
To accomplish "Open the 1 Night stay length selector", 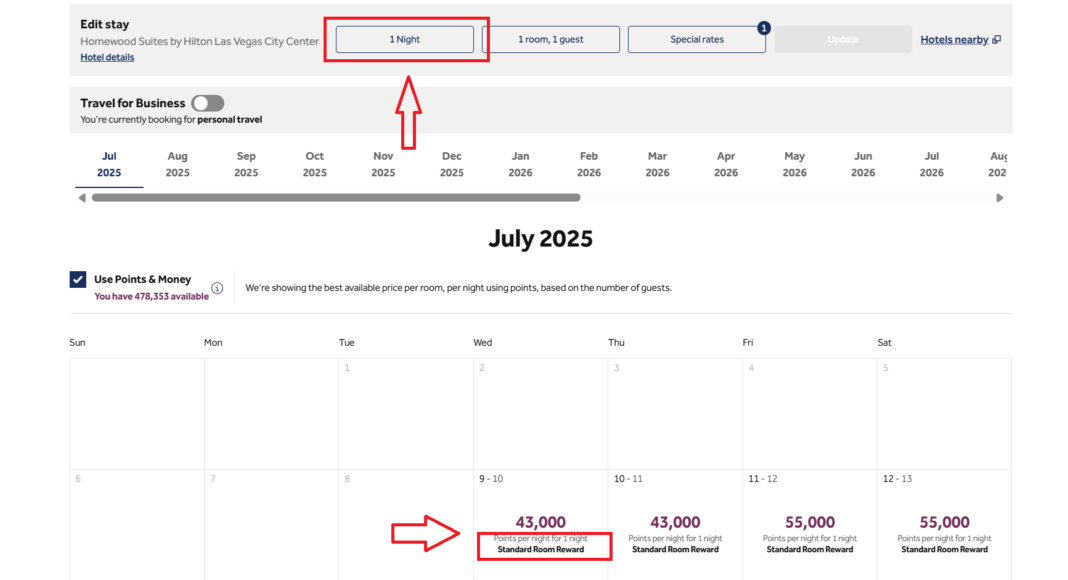I will (405, 39).
